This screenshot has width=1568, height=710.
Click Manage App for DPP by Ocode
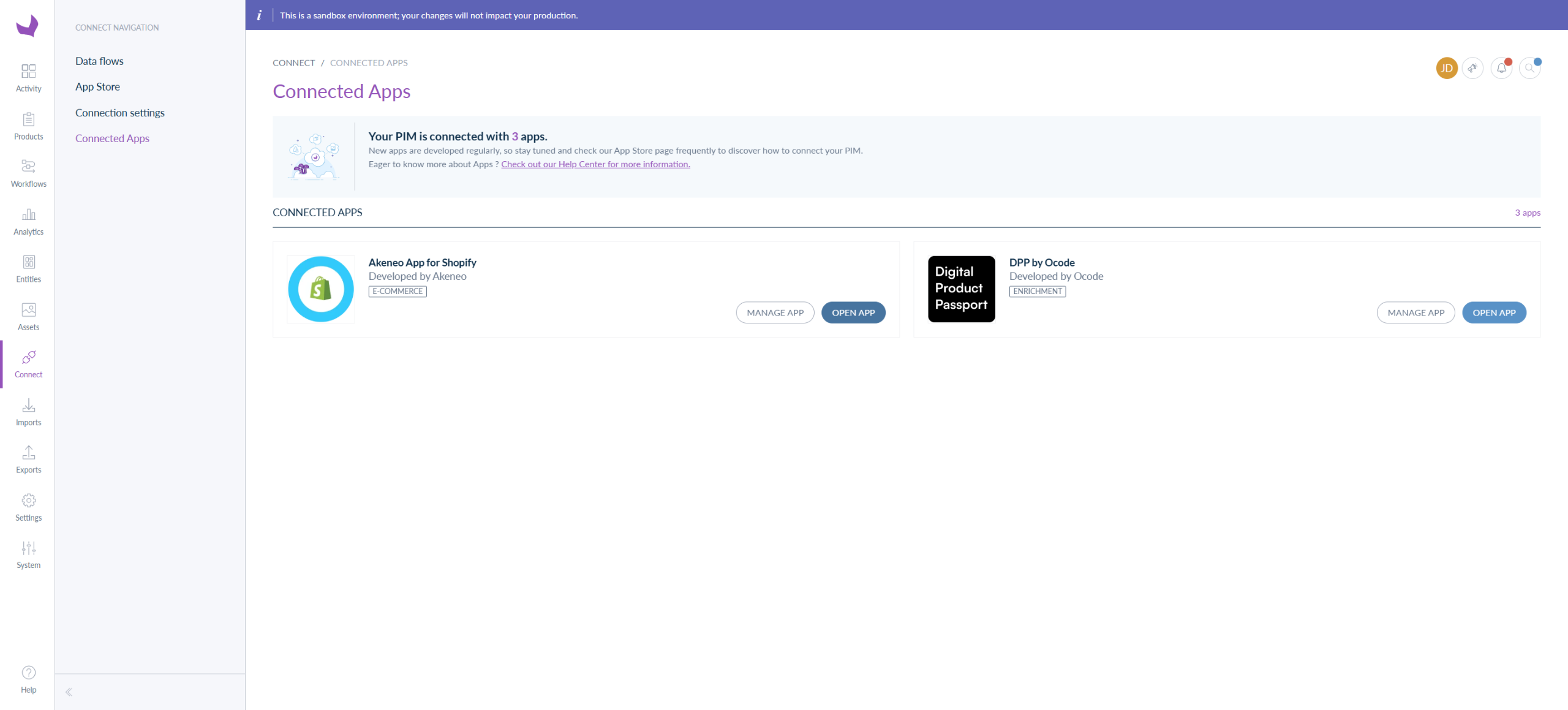[1415, 312]
